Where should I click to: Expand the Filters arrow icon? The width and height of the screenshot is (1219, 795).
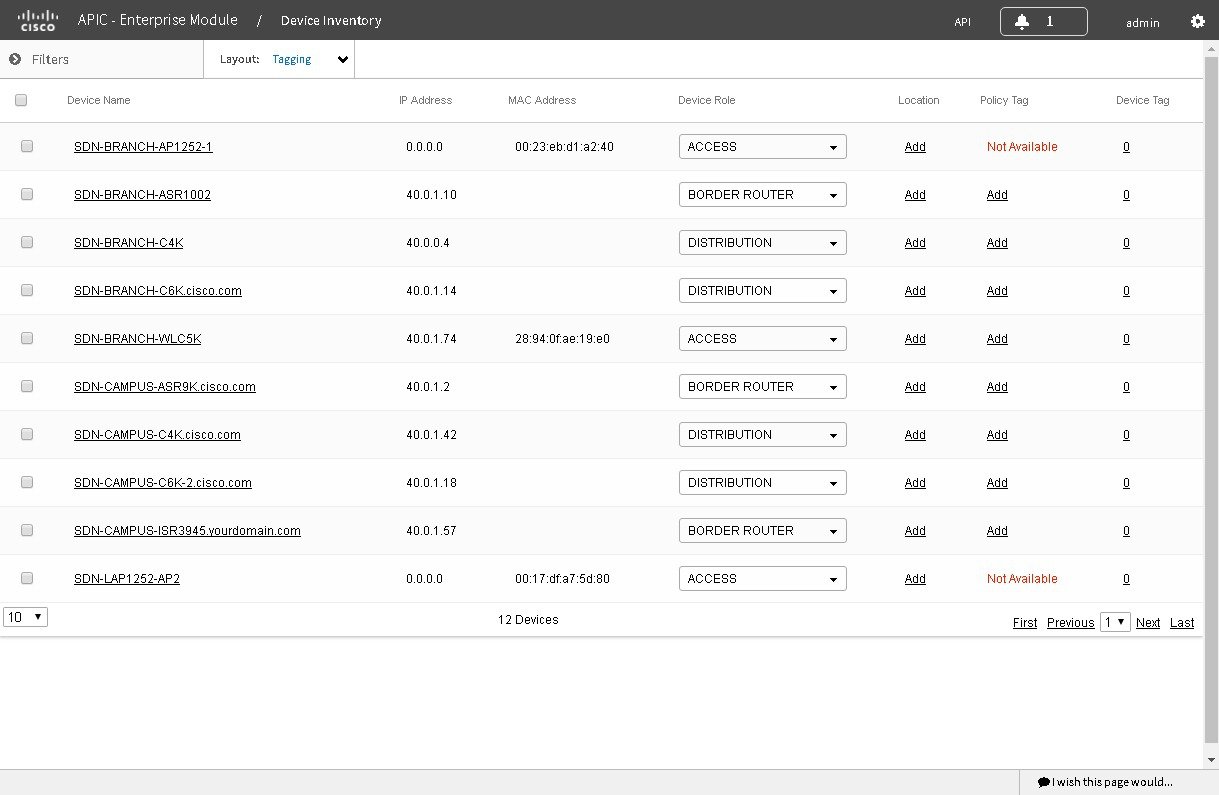pyautogui.click(x=15, y=59)
